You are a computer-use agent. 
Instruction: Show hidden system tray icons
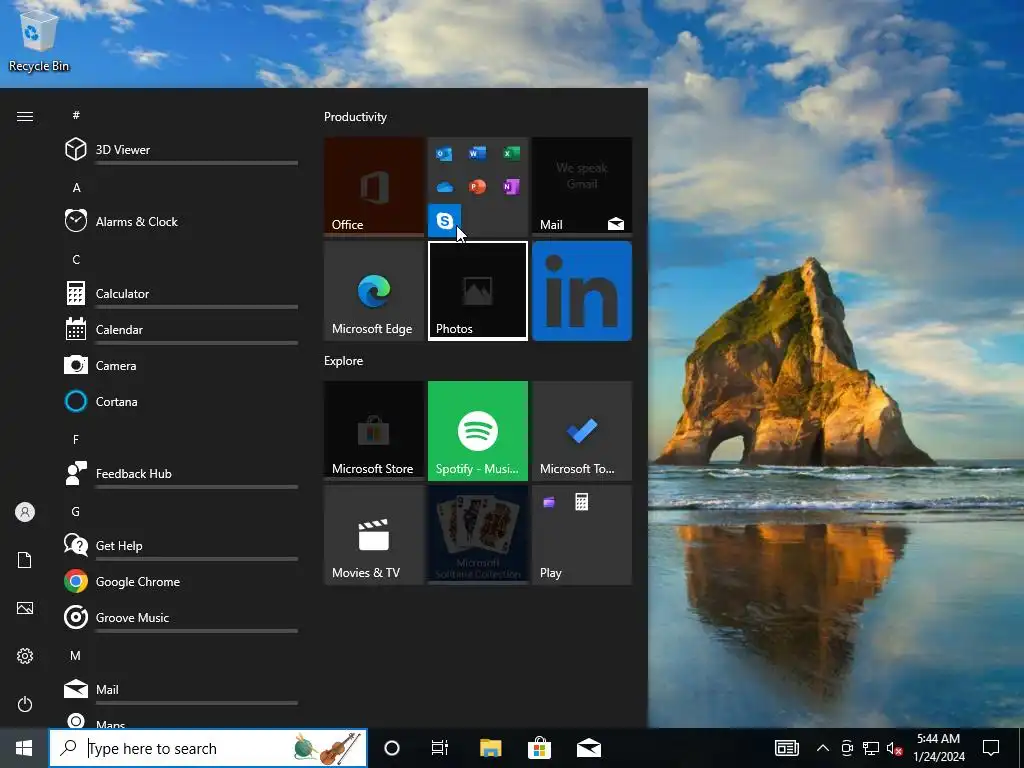[823, 748]
